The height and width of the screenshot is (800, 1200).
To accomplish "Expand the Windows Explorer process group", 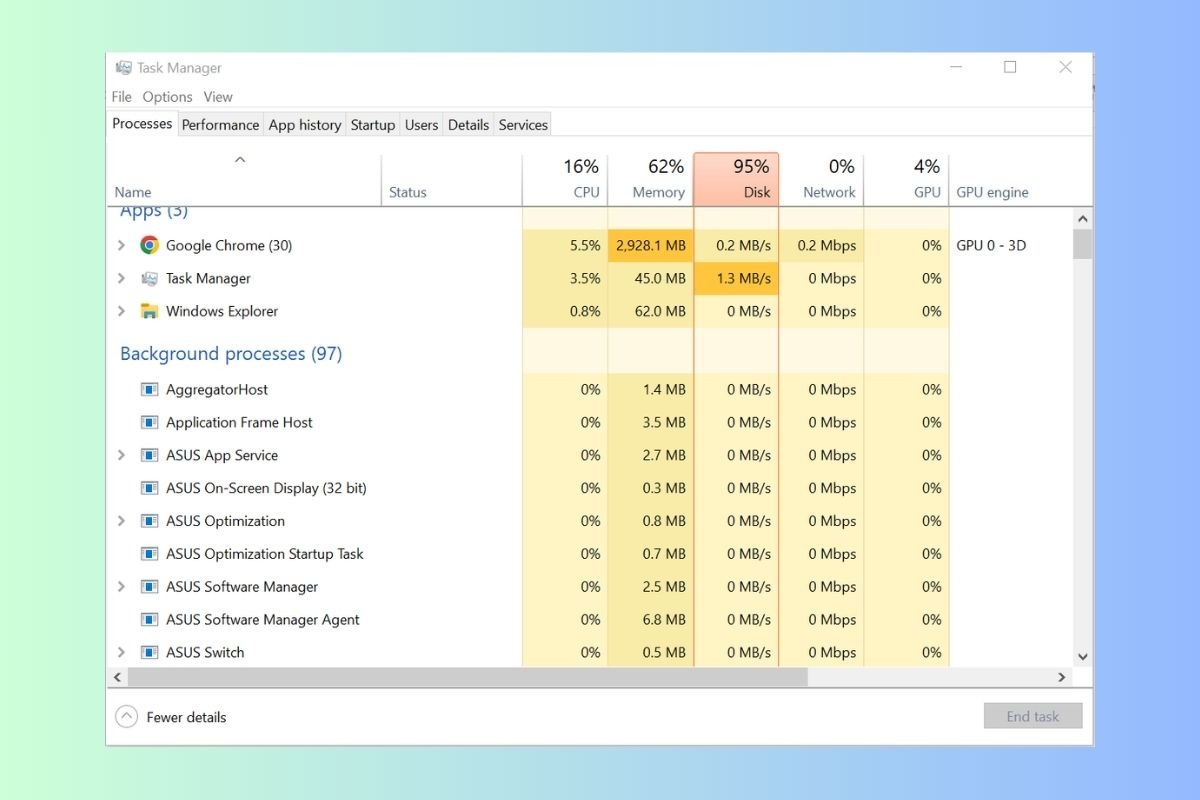I will 121,311.
